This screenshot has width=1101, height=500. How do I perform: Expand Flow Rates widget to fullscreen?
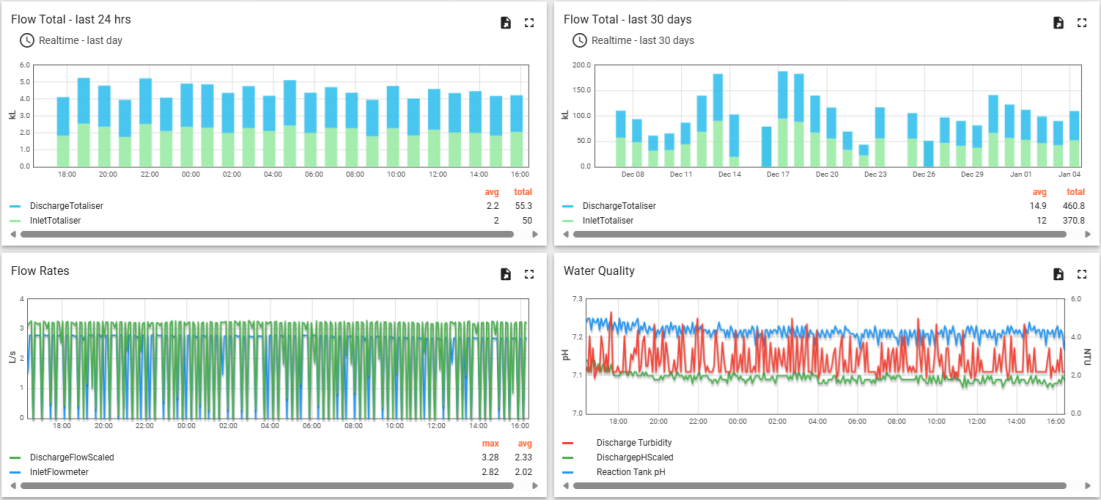(x=529, y=274)
